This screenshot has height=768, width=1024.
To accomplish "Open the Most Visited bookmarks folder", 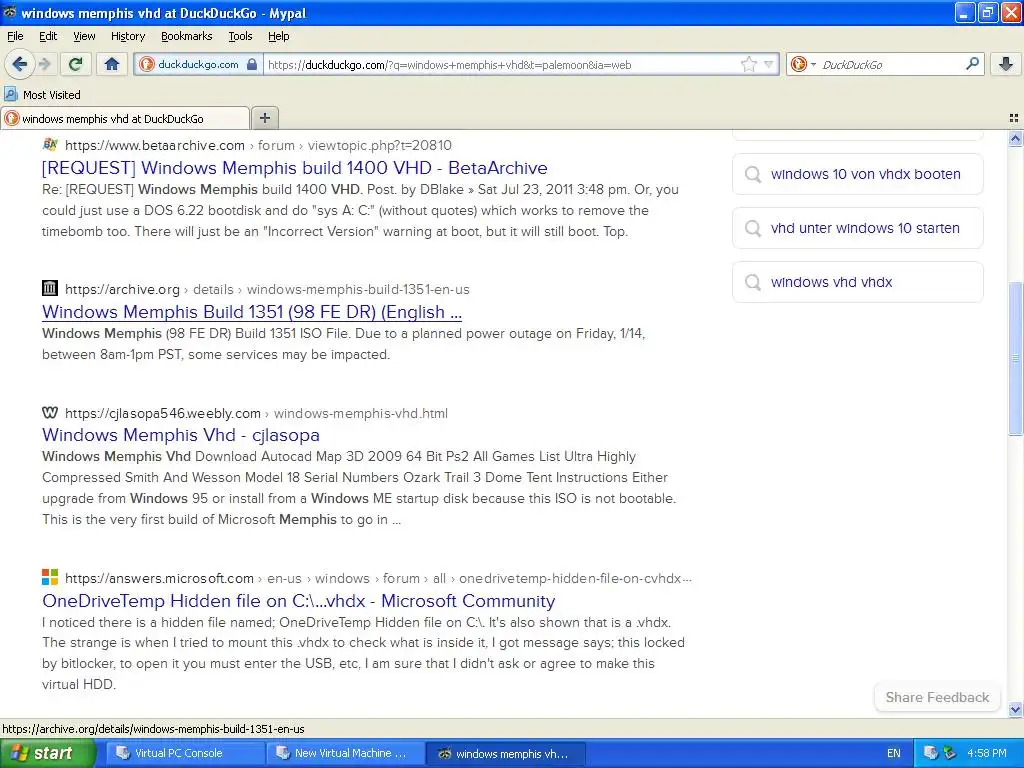I will coord(42,95).
